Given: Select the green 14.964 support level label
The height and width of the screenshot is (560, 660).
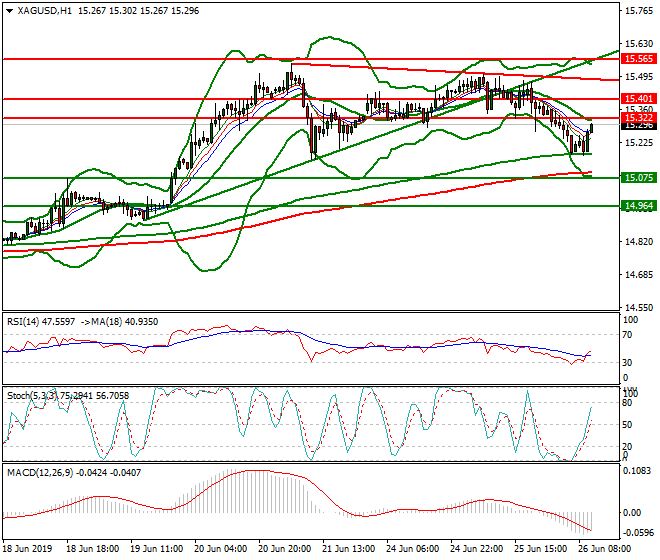Looking at the screenshot, I should click(639, 206).
